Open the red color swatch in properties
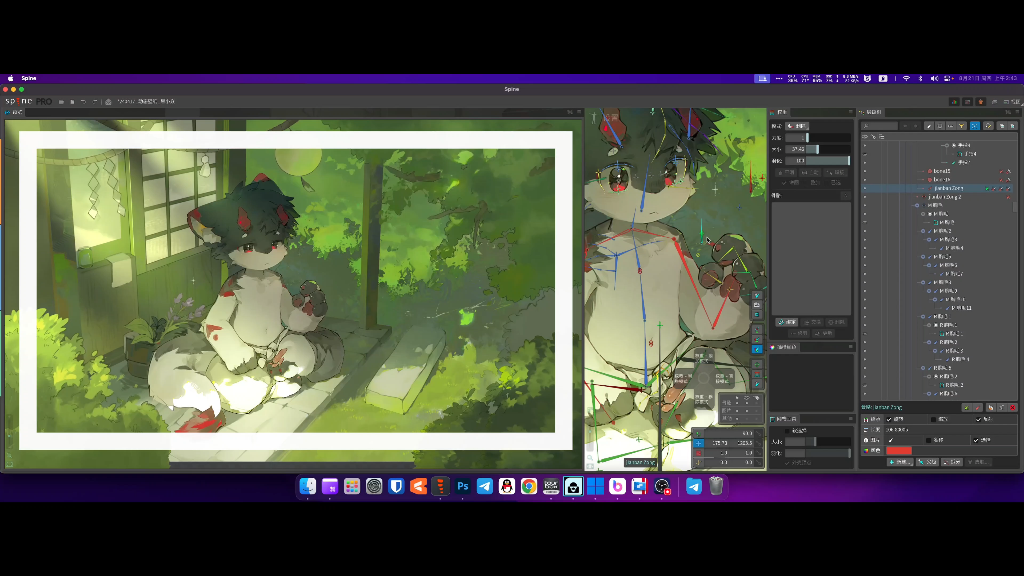Image resolution: width=1024 pixels, height=576 pixels. click(x=899, y=451)
